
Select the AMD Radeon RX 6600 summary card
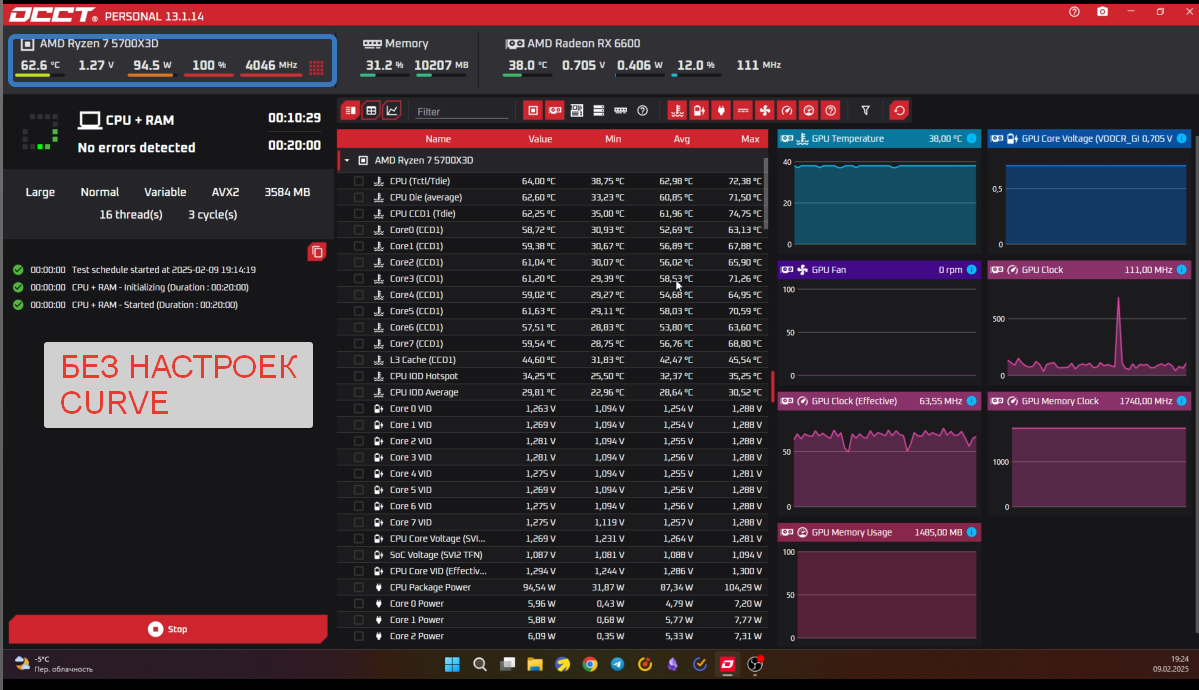coord(644,60)
